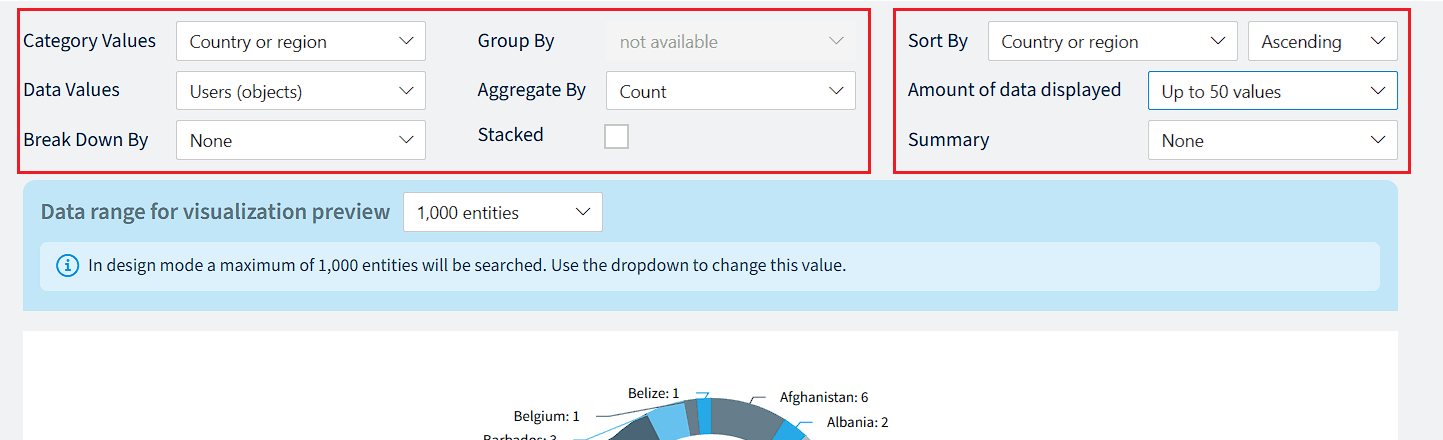Viewport: 1443px width, 440px height.
Task: Click the Albania: 2 chart label
Action: click(x=858, y=422)
